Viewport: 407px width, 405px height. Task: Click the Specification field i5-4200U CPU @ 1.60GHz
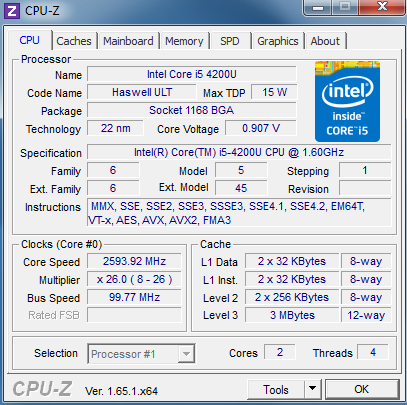point(239,152)
